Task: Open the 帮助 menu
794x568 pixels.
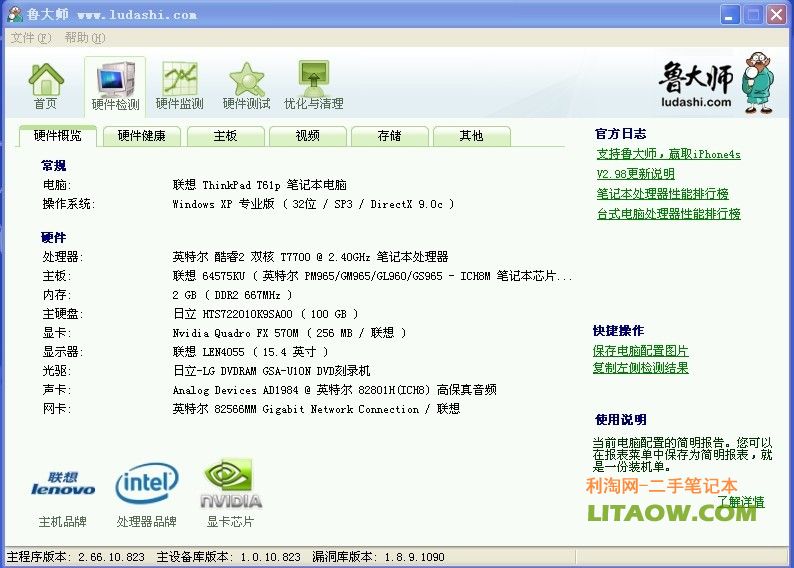Action: (x=84, y=38)
